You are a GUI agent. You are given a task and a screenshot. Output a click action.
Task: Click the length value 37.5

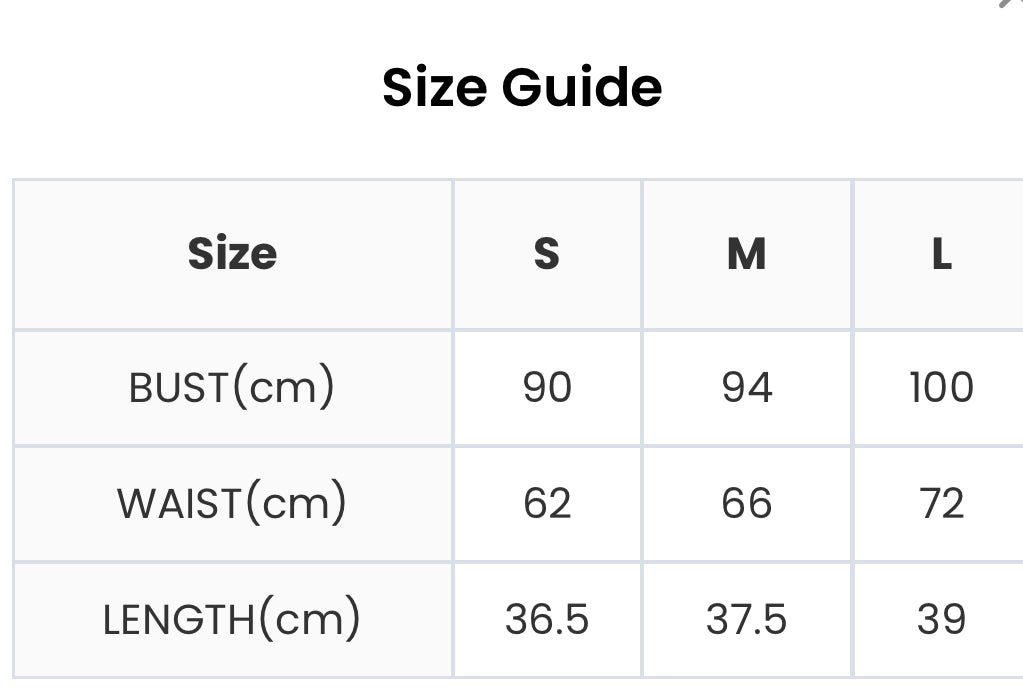click(x=746, y=619)
